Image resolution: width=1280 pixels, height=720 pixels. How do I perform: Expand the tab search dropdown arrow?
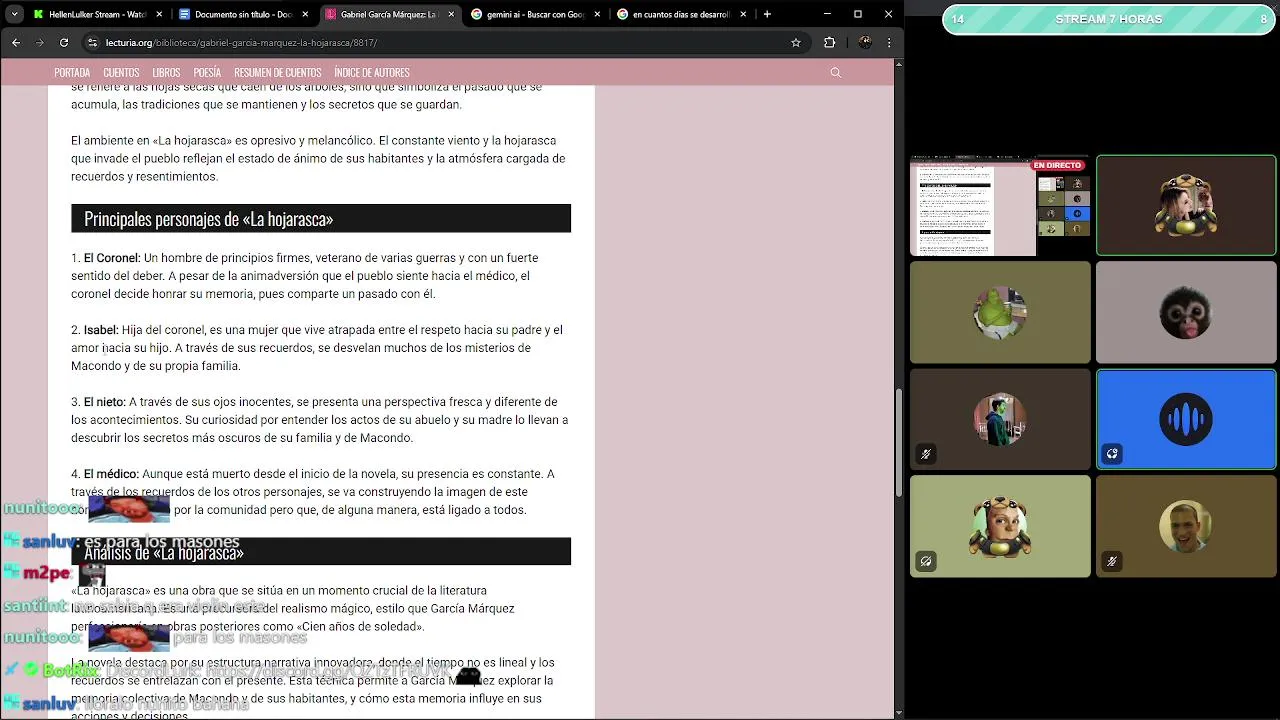[14, 14]
